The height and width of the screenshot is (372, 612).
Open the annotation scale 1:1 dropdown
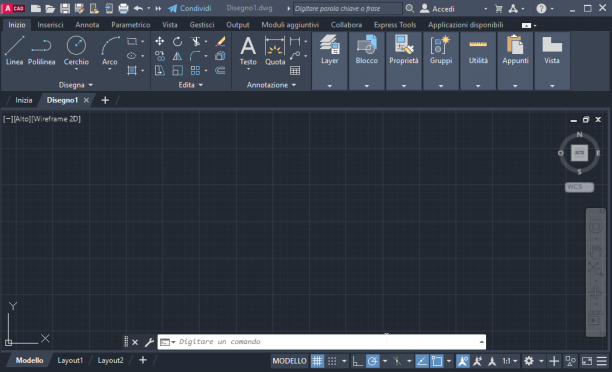tap(510, 361)
